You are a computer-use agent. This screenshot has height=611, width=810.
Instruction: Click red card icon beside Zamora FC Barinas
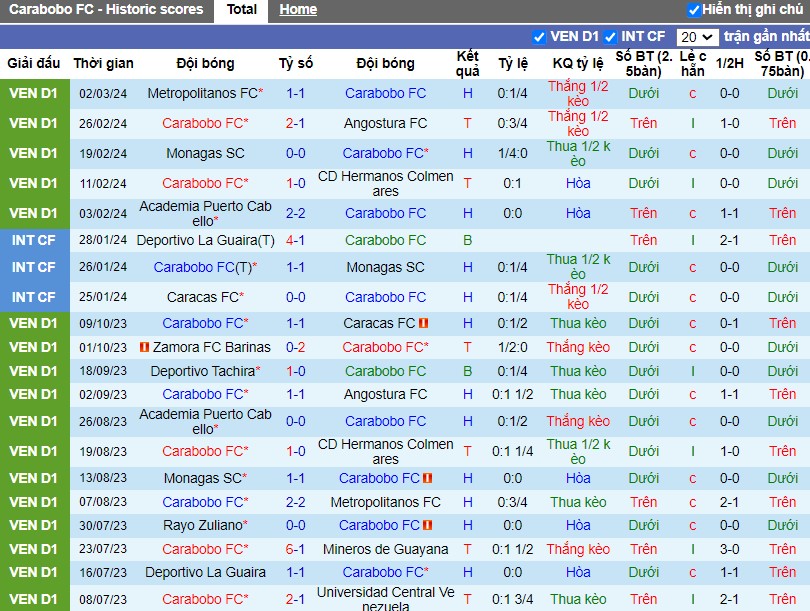pos(145,347)
